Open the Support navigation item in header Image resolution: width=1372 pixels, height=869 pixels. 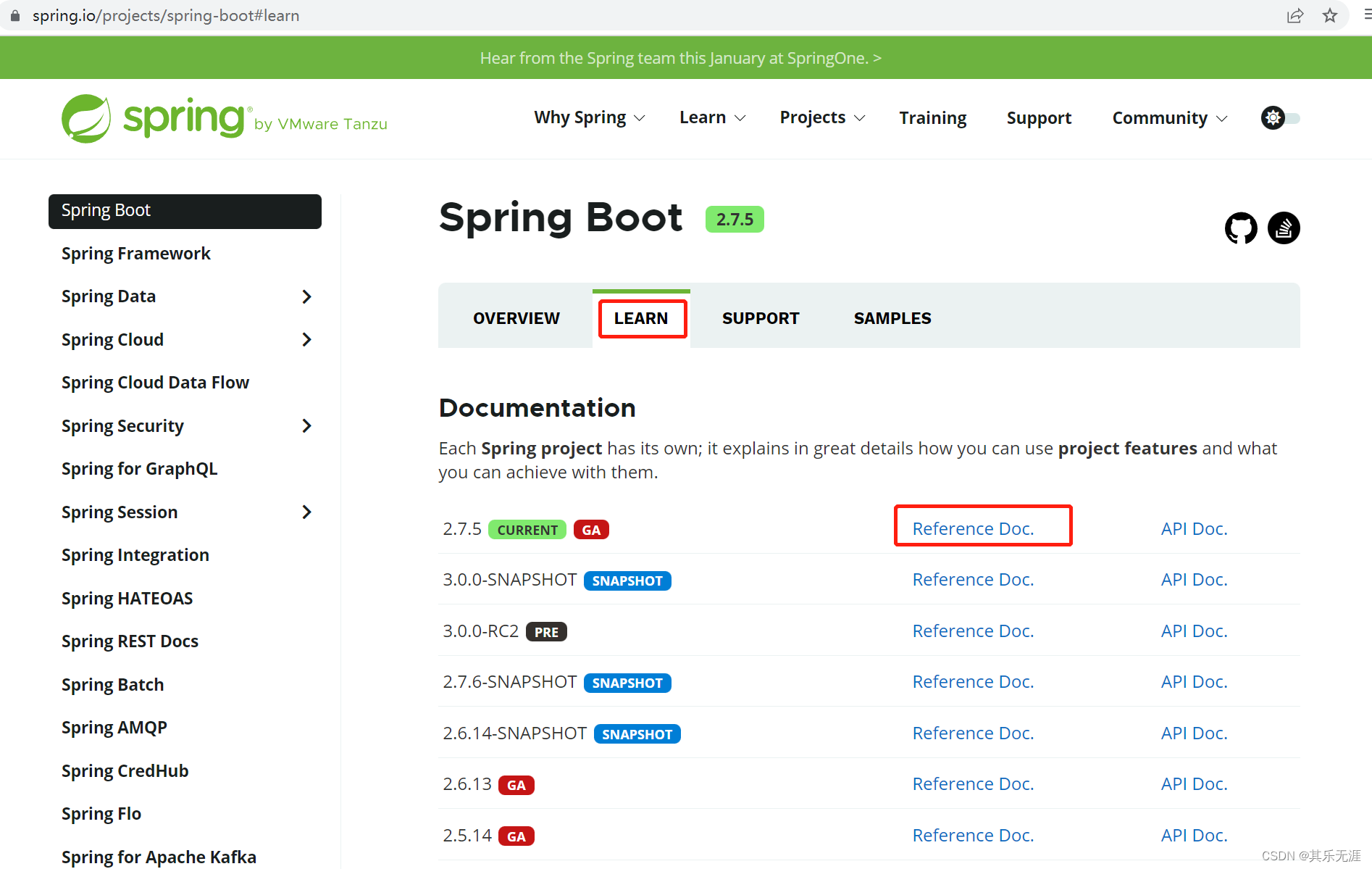click(1039, 118)
